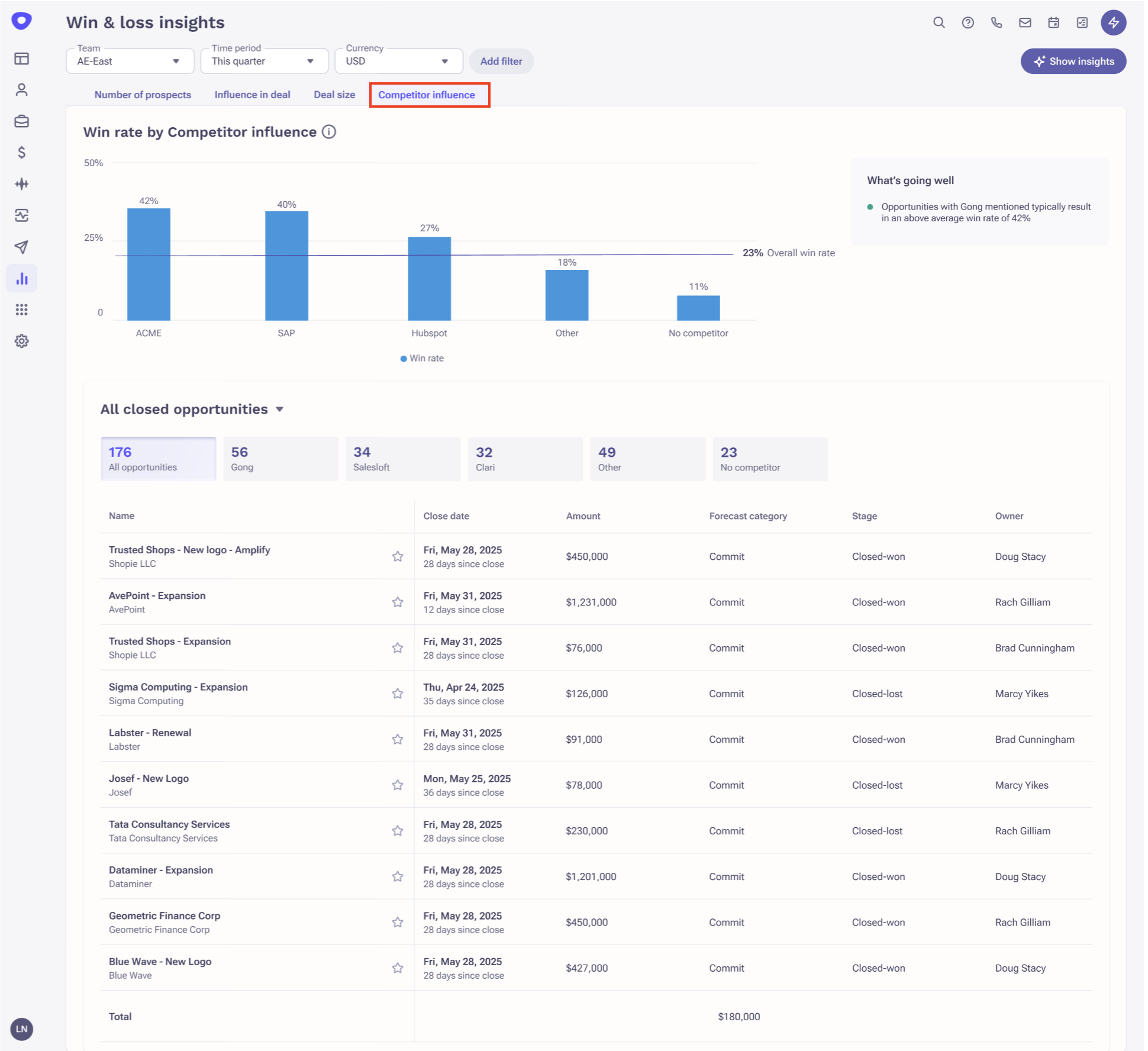
Task: Switch to Deal size tab
Action: [x=334, y=95]
